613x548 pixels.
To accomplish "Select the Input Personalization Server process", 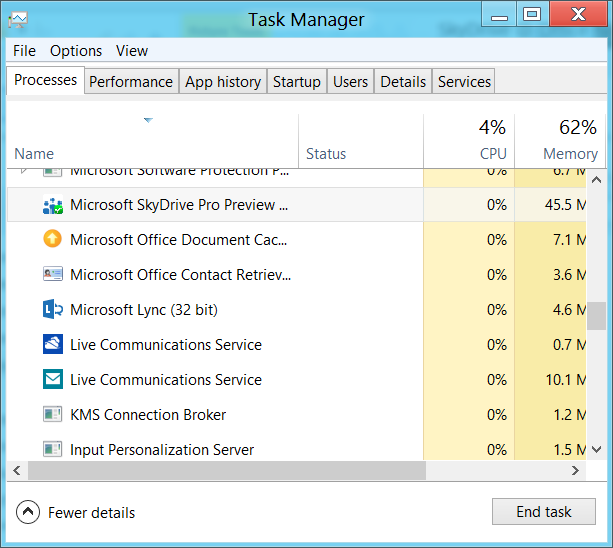I will pos(296,448).
